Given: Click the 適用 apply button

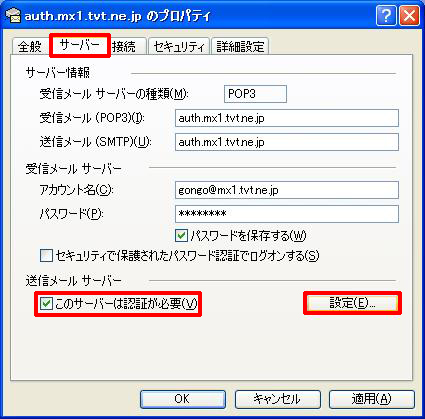Looking at the screenshot, I should pyautogui.click(x=372, y=399).
